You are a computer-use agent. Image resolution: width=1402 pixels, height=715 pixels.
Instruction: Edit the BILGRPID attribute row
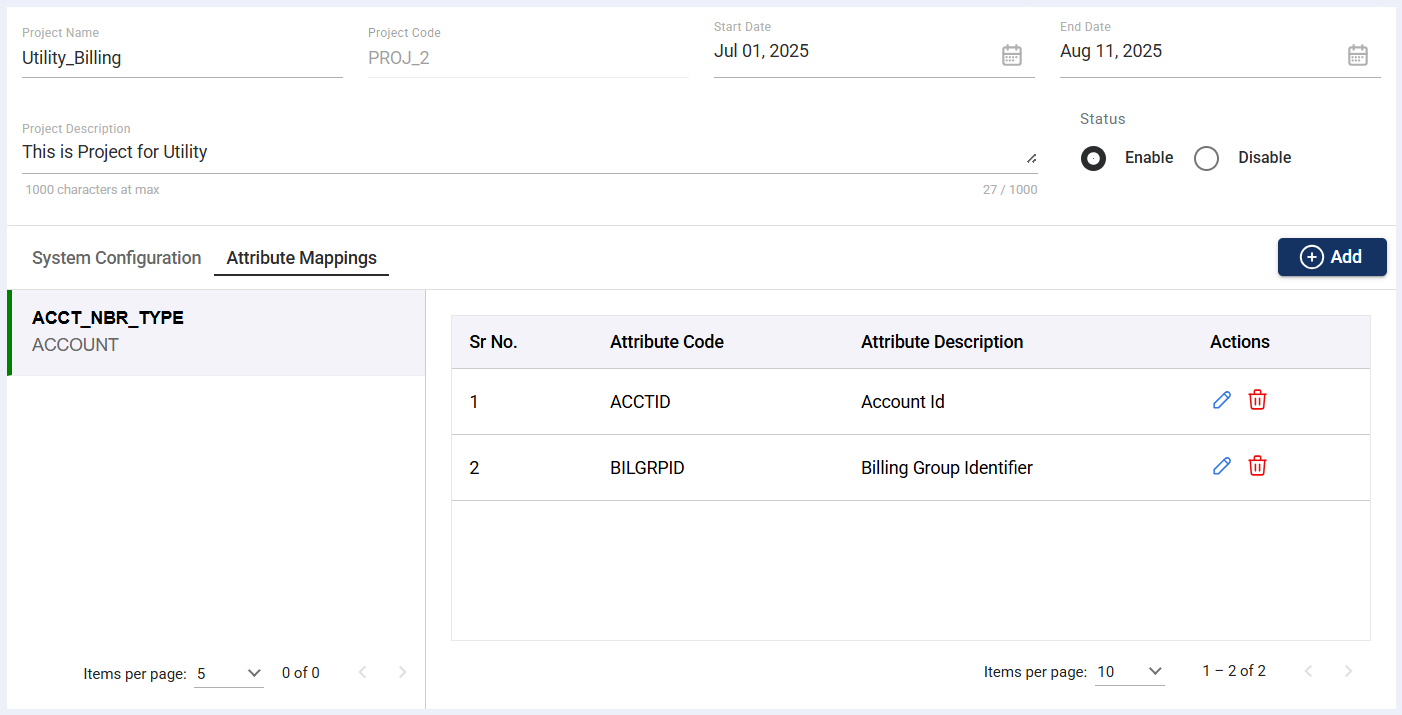(x=1221, y=466)
